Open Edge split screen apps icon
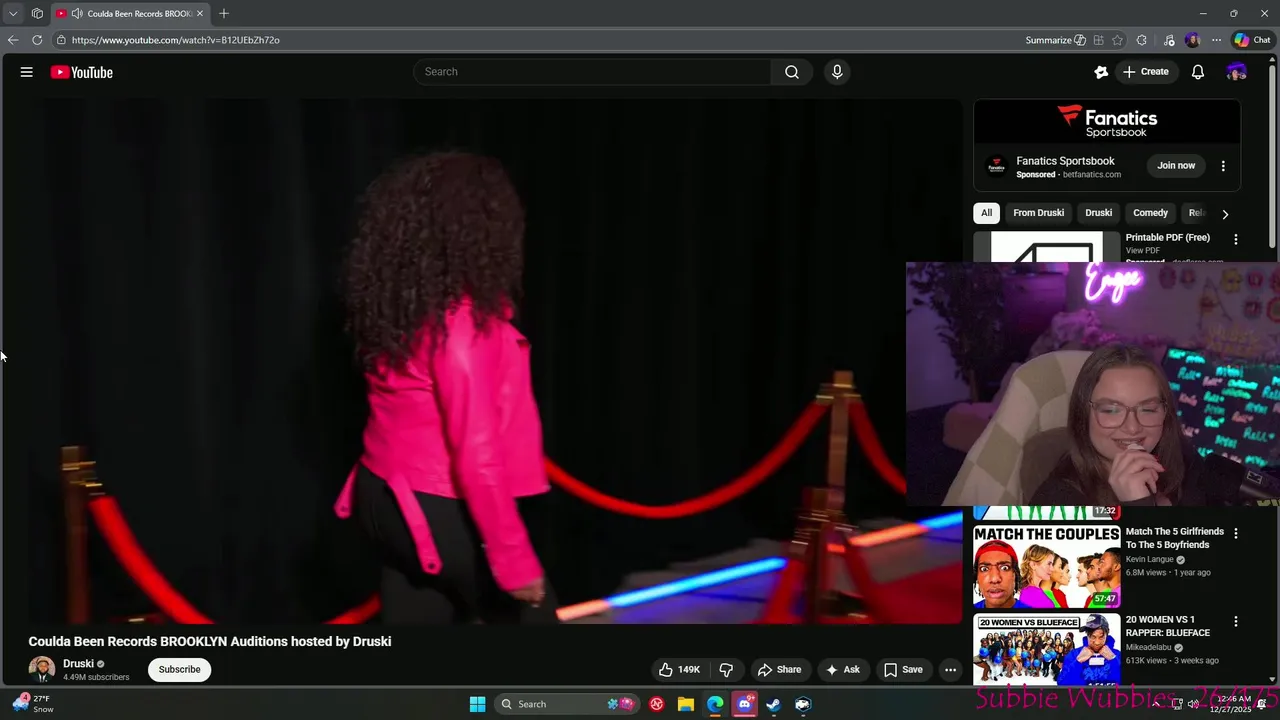Viewport: 1280px width, 720px height. 1099,40
